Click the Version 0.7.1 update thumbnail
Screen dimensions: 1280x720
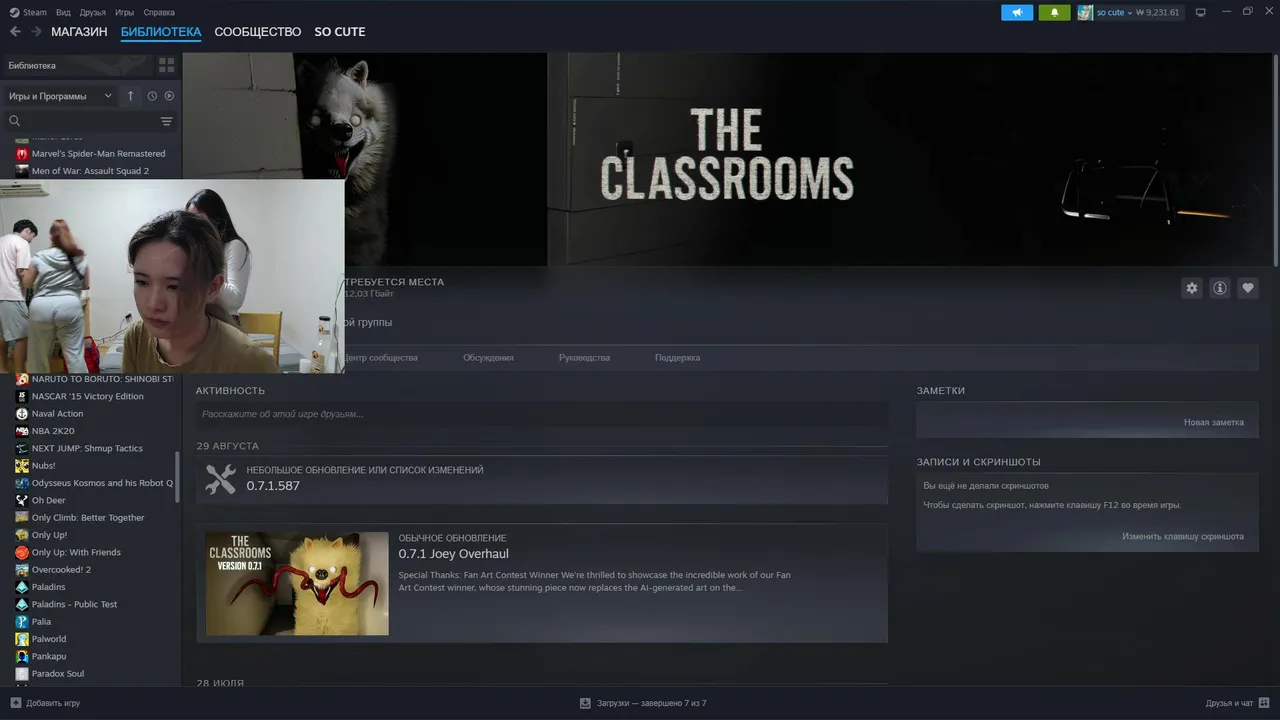(297, 583)
